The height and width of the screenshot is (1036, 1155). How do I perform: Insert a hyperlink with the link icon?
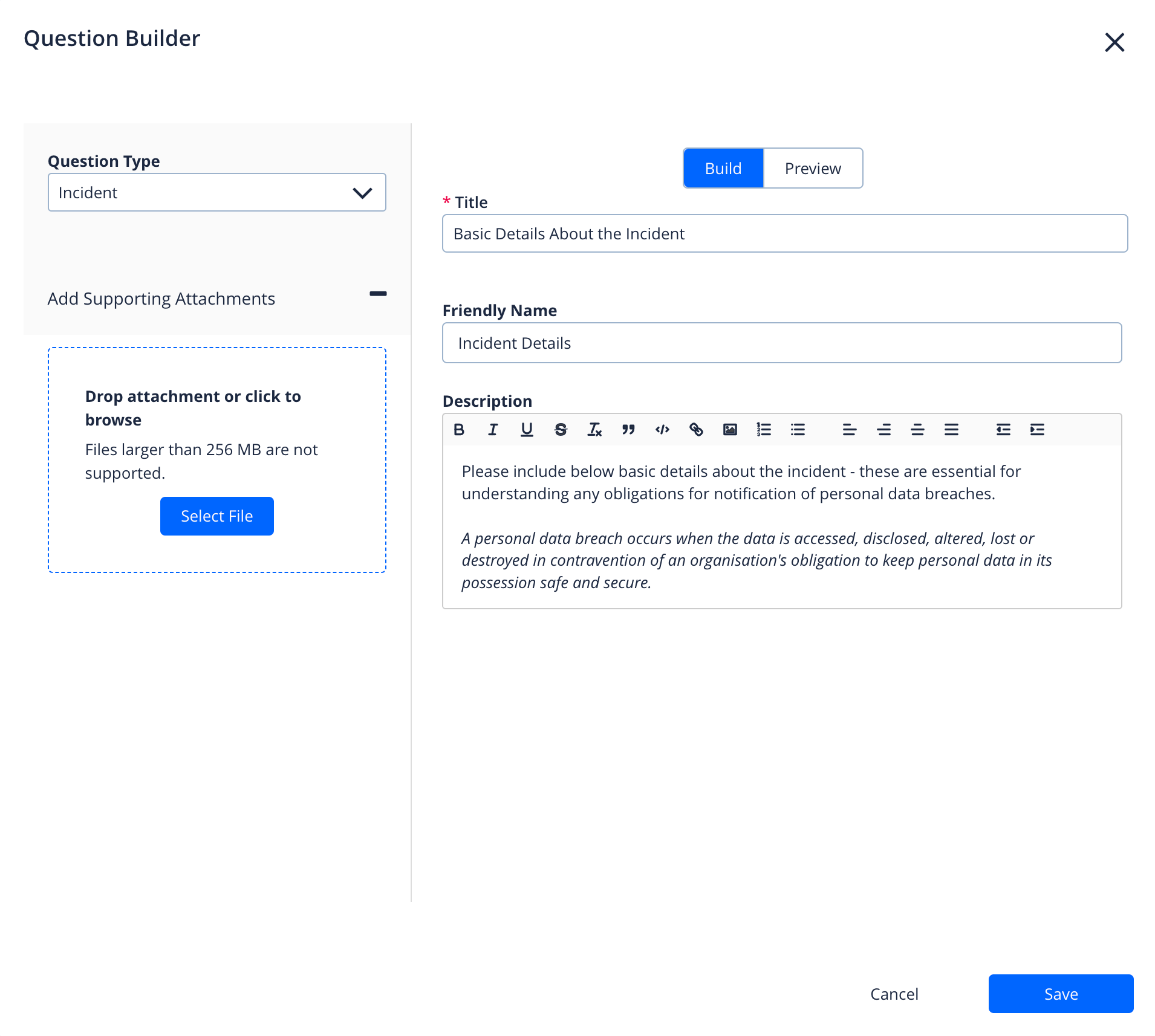coord(696,430)
